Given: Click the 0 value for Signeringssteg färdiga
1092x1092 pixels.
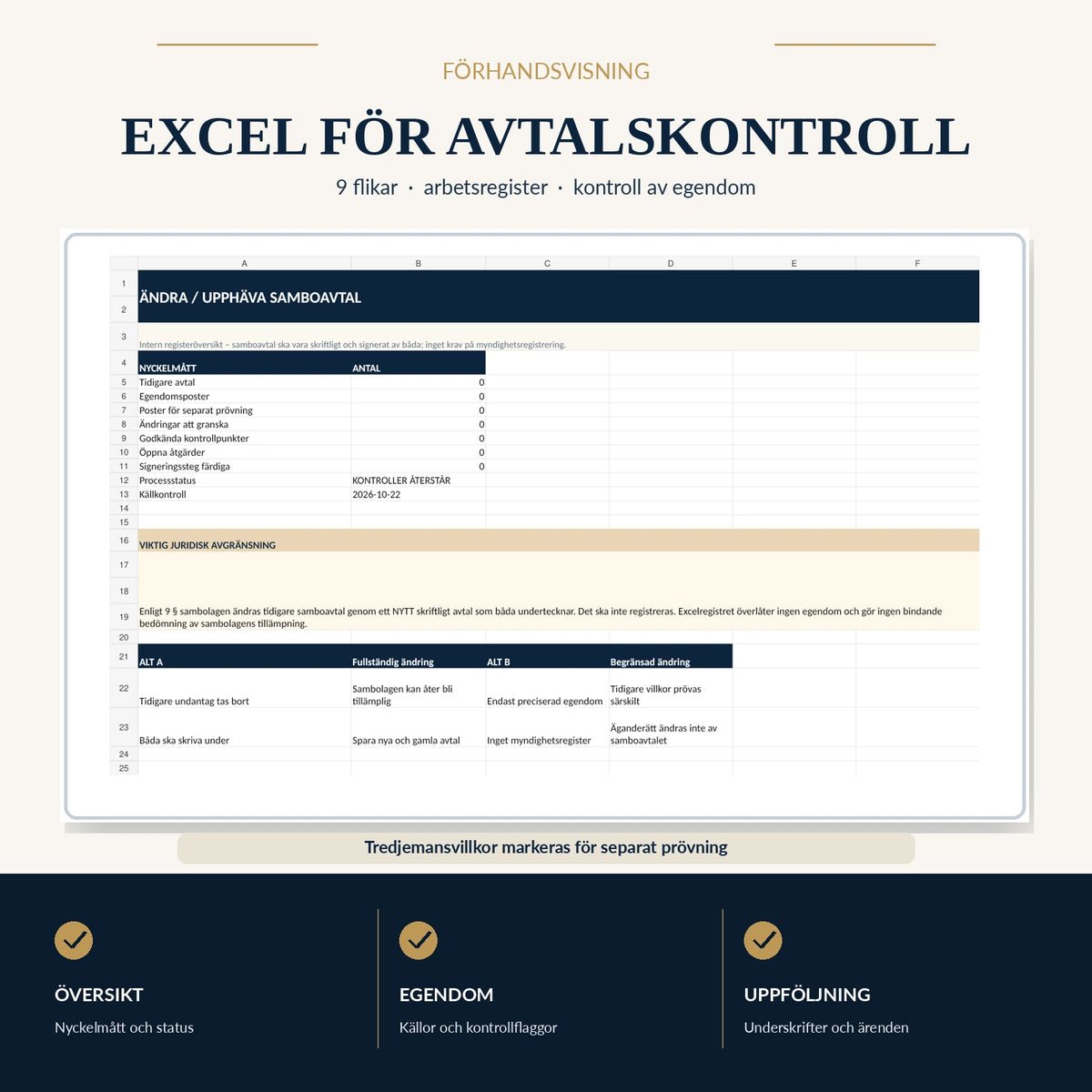Looking at the screenshot, I should click(419, 466).
